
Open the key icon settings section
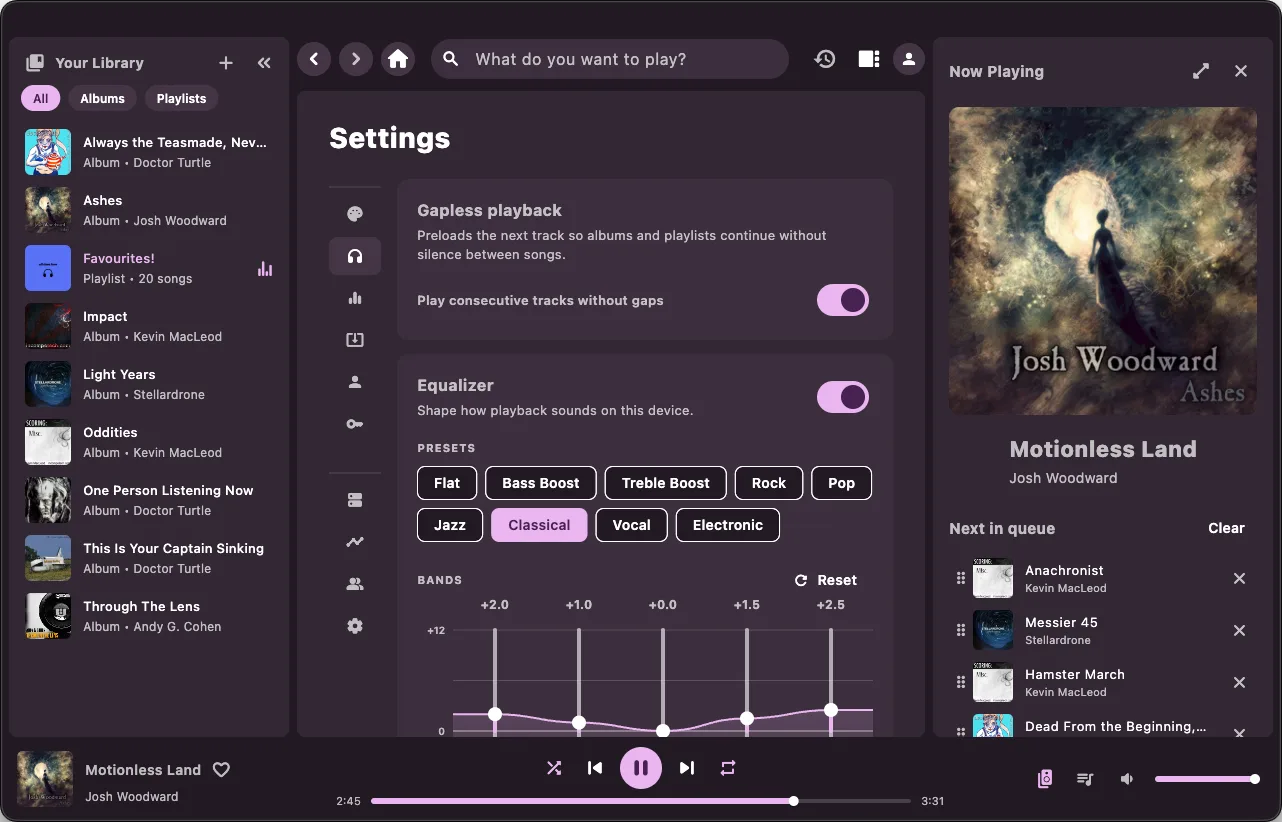coord(354,424)
